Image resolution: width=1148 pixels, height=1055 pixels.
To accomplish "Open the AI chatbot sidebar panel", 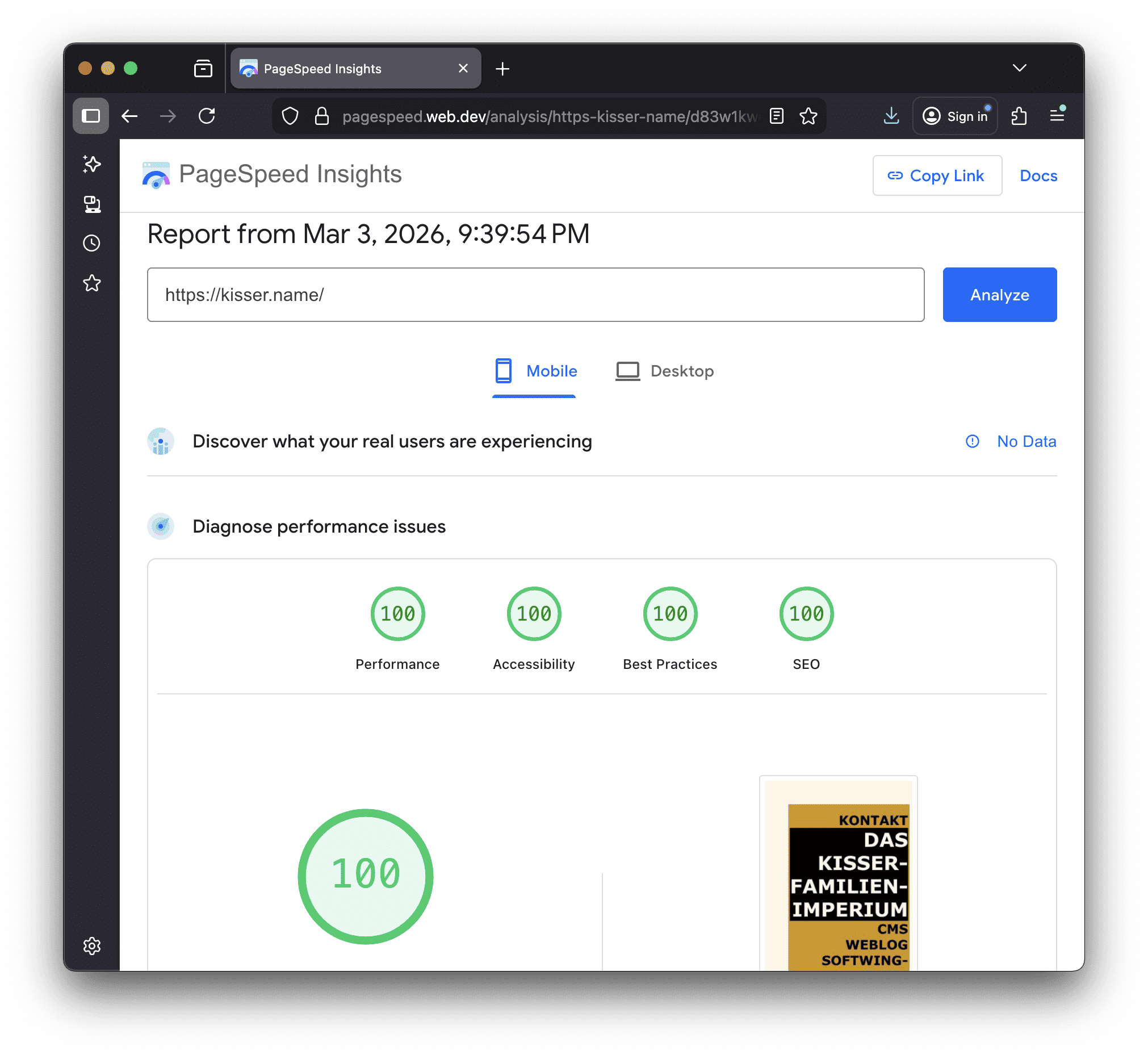I will pos(91,164).
